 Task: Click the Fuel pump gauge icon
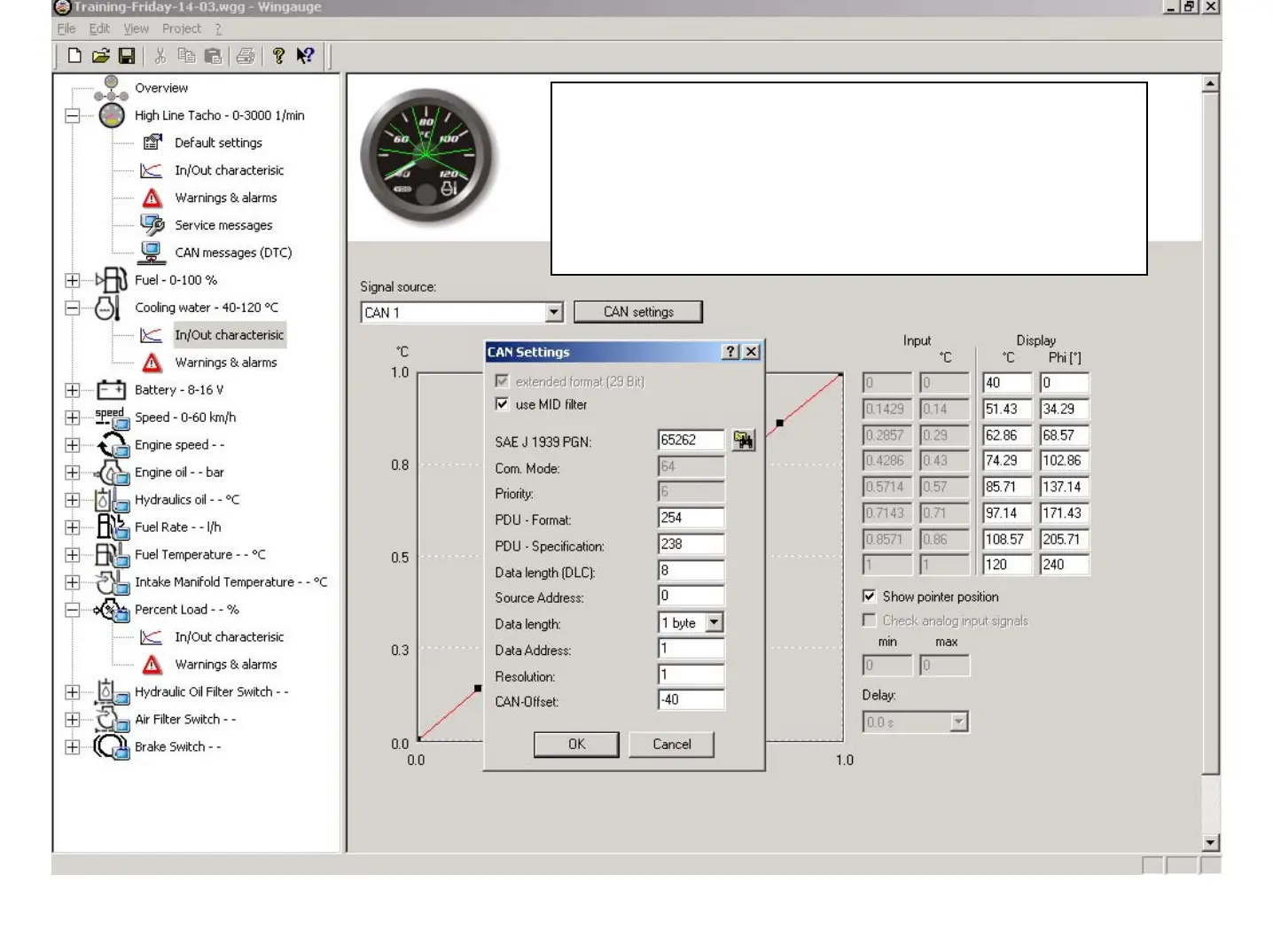coord(112,280)
